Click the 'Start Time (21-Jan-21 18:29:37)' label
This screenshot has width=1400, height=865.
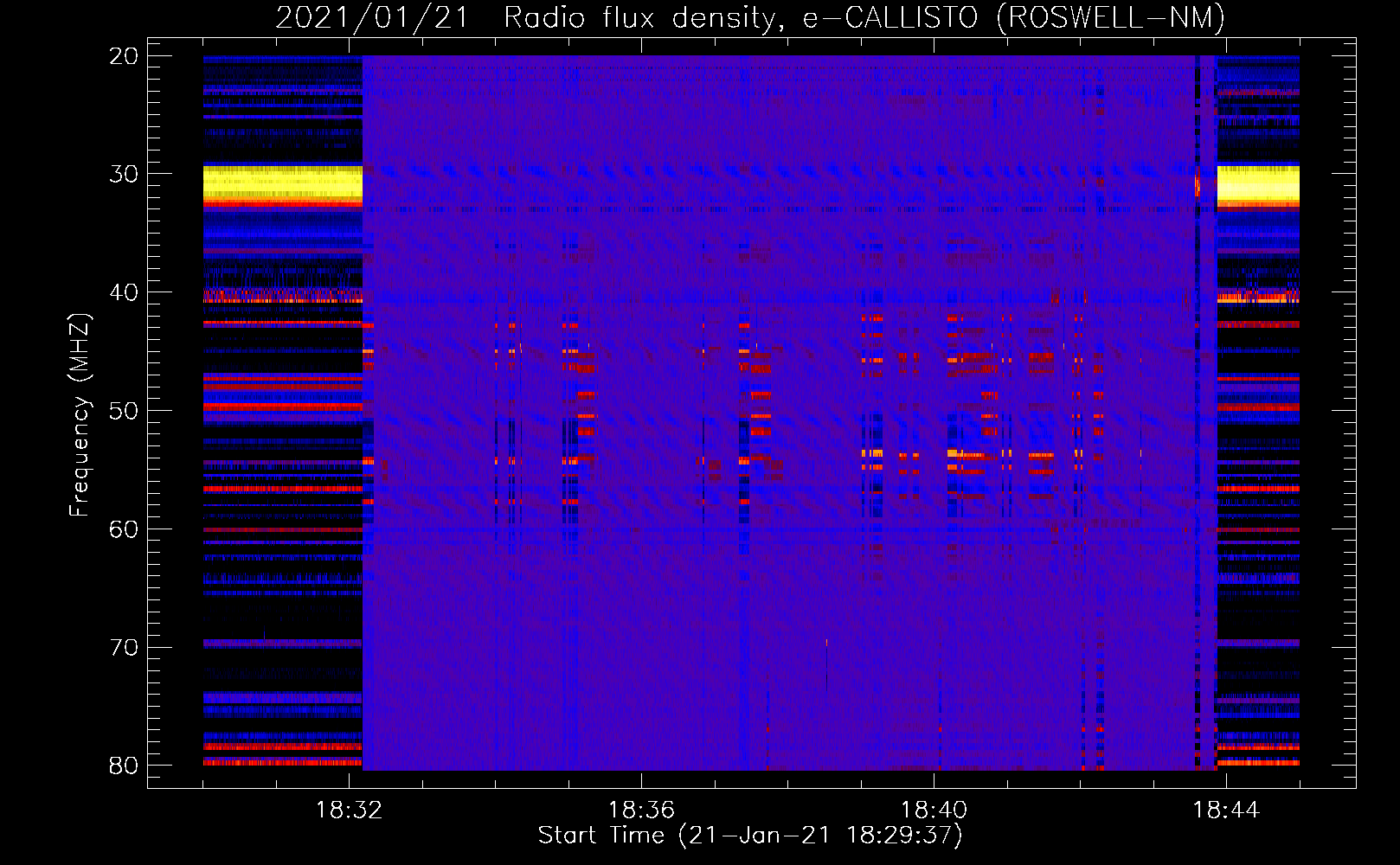(x=750, y=836)
